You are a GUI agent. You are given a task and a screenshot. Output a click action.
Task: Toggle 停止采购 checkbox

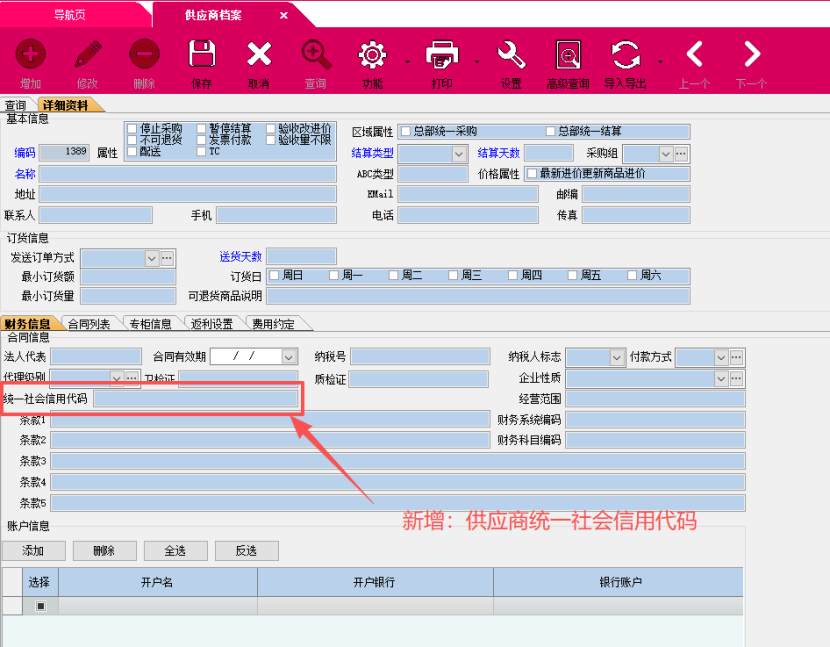coord(132,129)
